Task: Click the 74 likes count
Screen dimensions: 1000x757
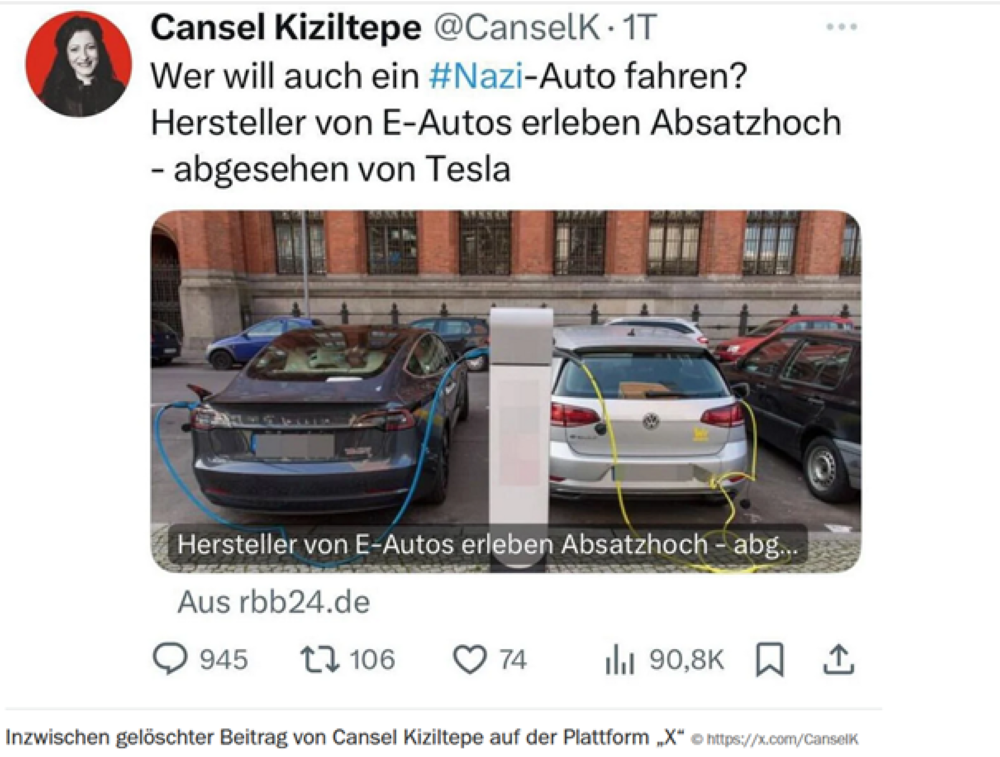Action: 513,659
